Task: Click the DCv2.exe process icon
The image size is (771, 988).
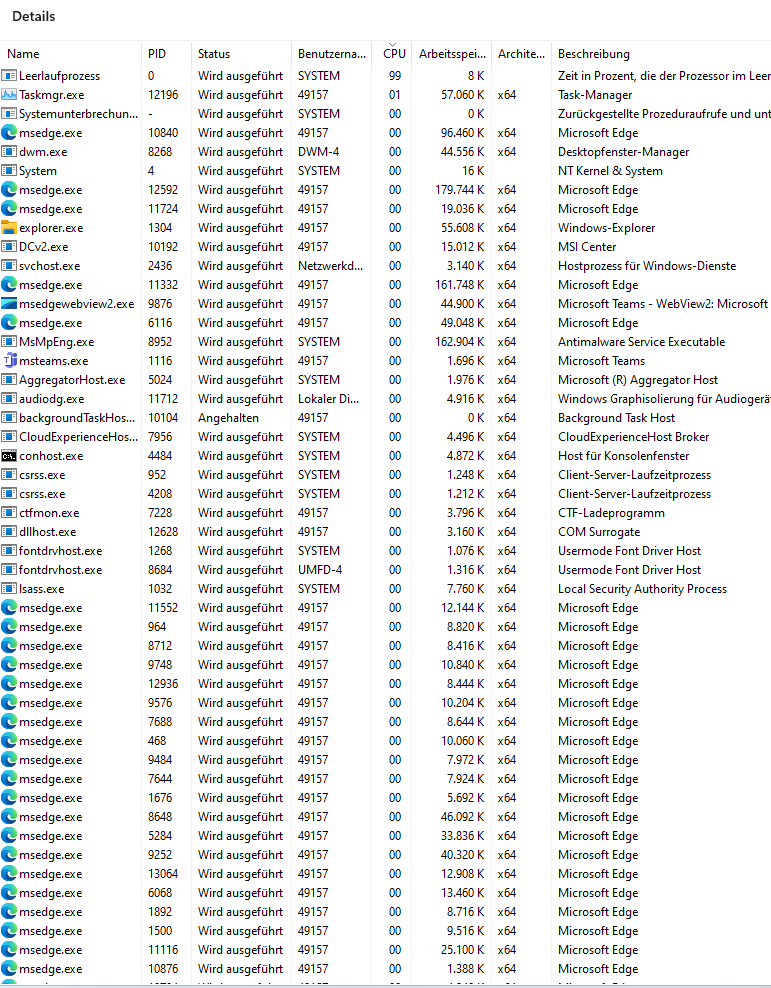Action: point(9,246)
